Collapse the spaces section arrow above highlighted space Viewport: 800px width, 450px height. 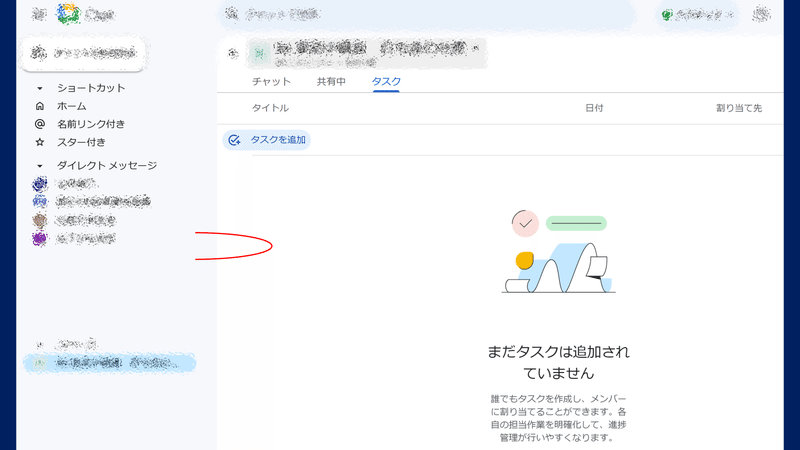point(40,344)
